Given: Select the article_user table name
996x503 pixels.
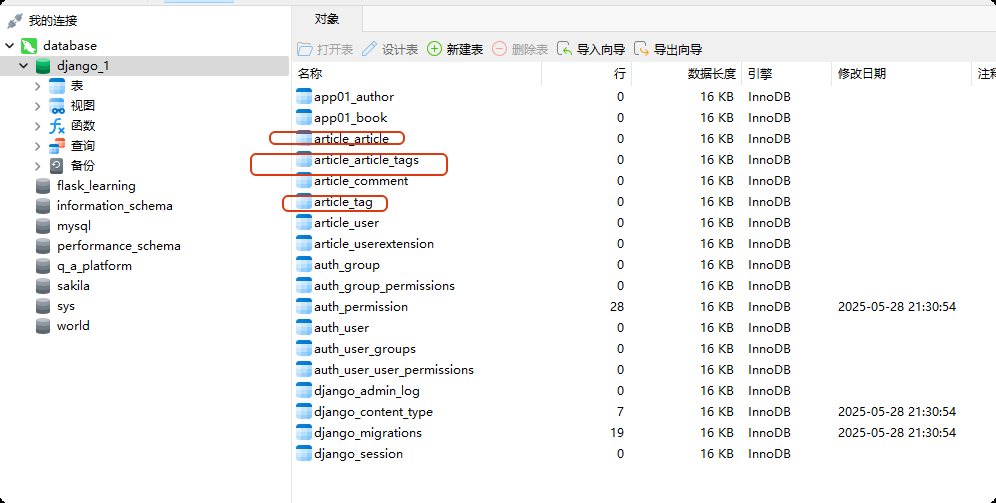Looking at the screenshot, I should 346,223.
